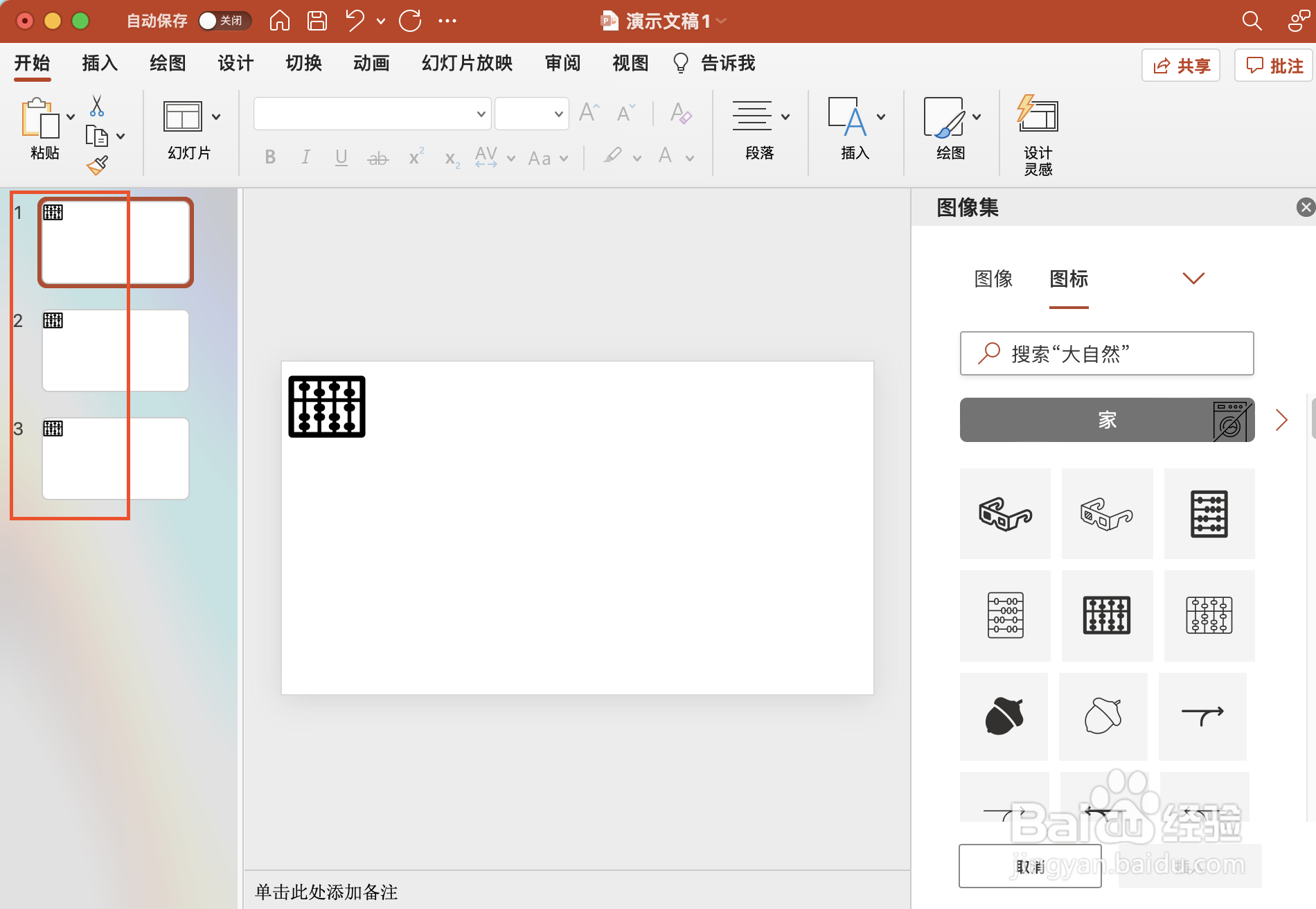This screenshot has height=909, width=1316.
Task: Collapse the 图像集 panel with the chevron
Action: 1193,279
